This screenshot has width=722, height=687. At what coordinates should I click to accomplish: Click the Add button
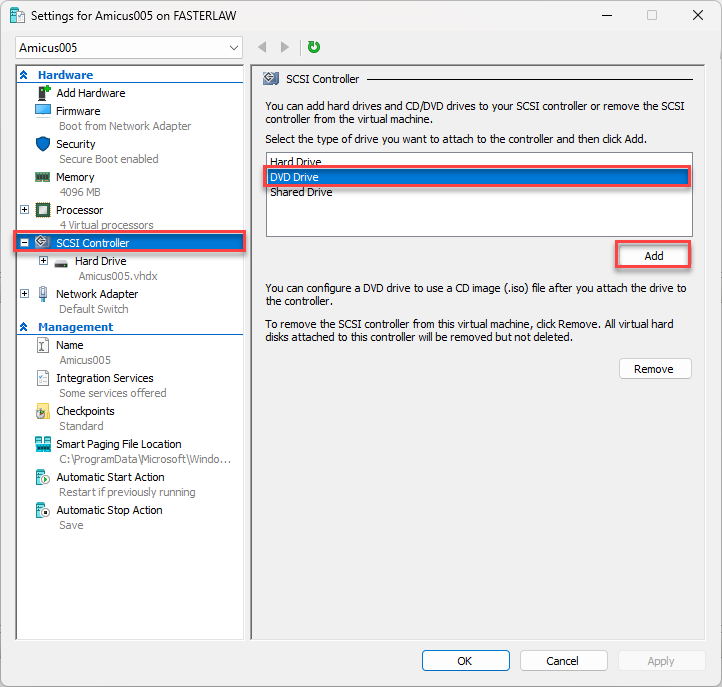653,256
